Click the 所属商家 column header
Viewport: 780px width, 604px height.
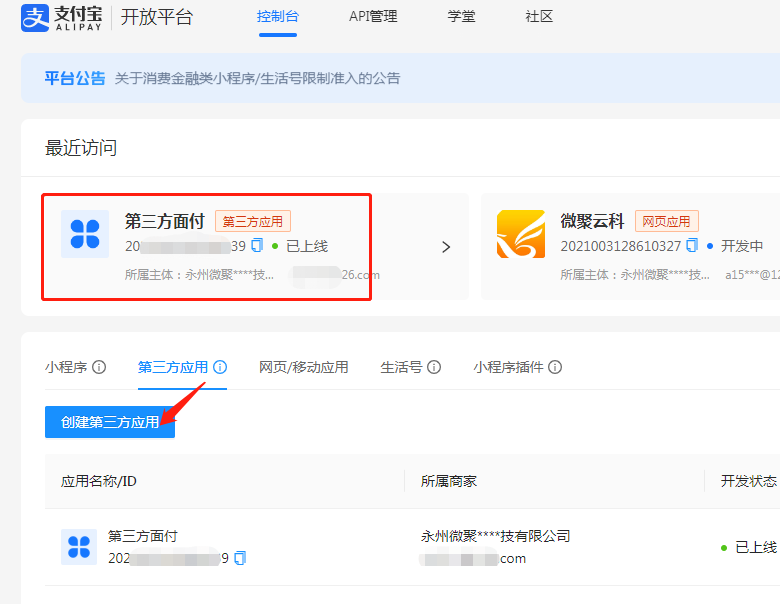pos(449,481)
